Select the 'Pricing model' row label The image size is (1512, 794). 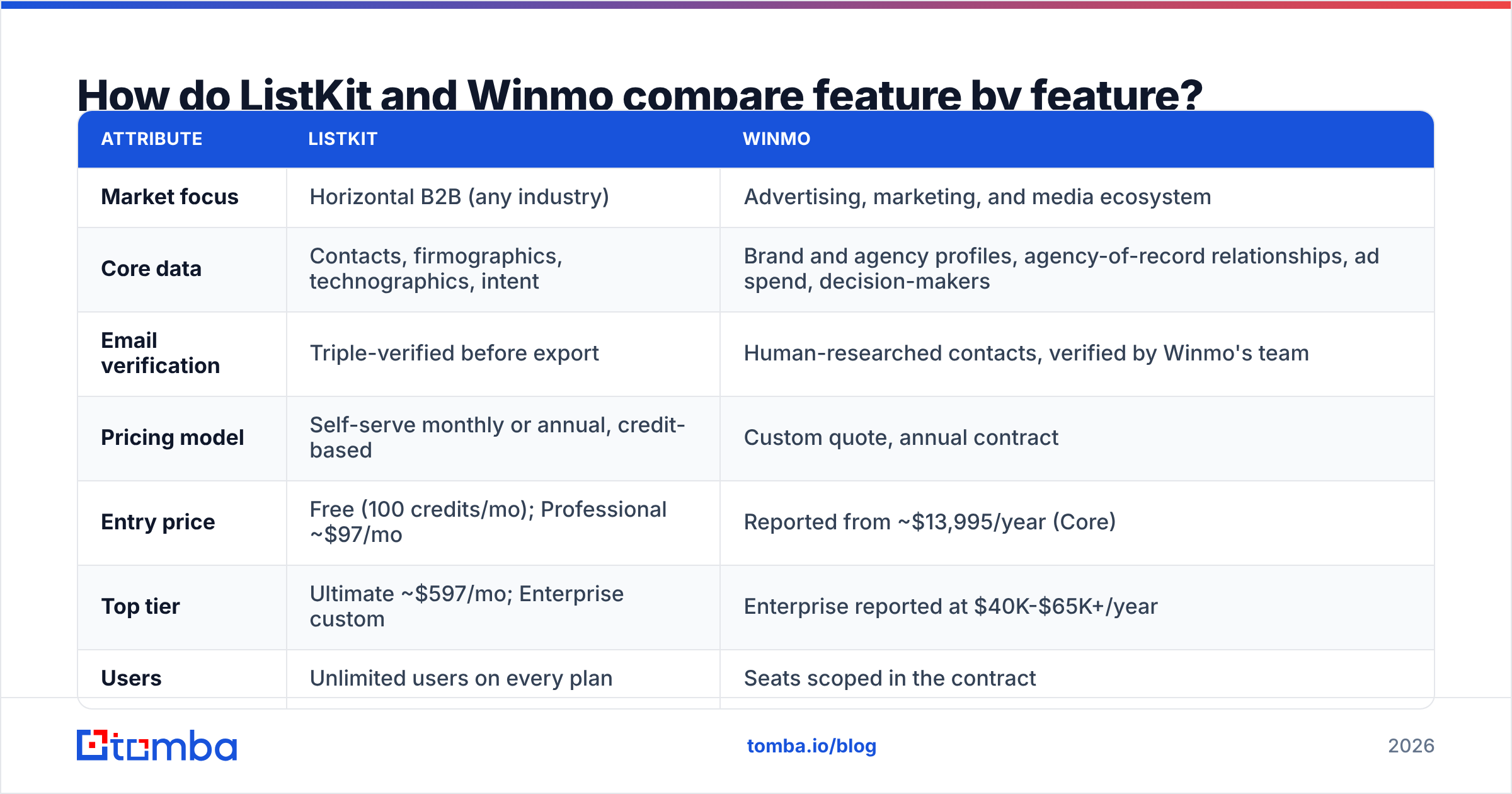coord(173,437)
